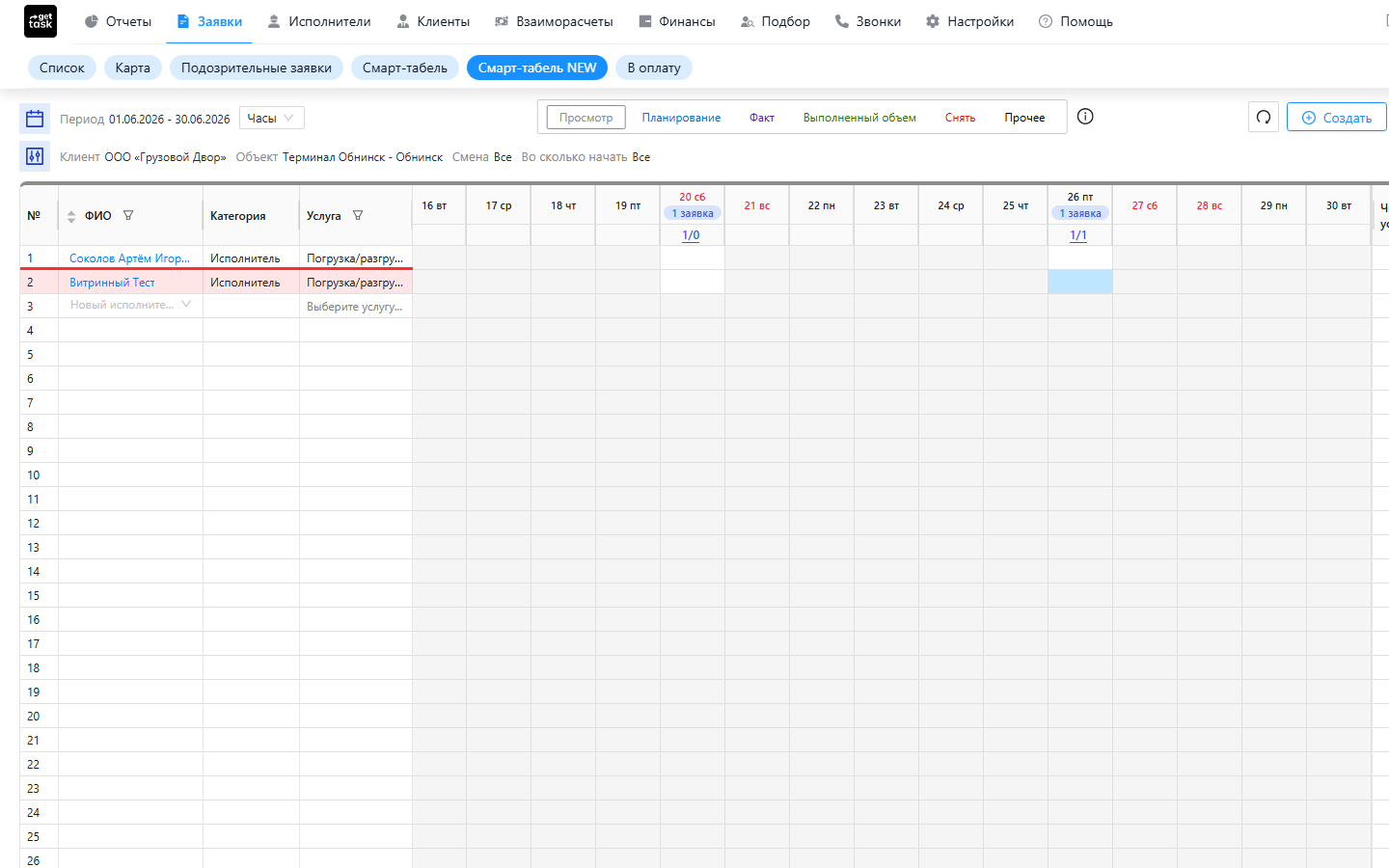Switch to Подозрительные заявки tab
Image resolution: width=1389 pixels, height=868 pixels.
pos(257,68)
